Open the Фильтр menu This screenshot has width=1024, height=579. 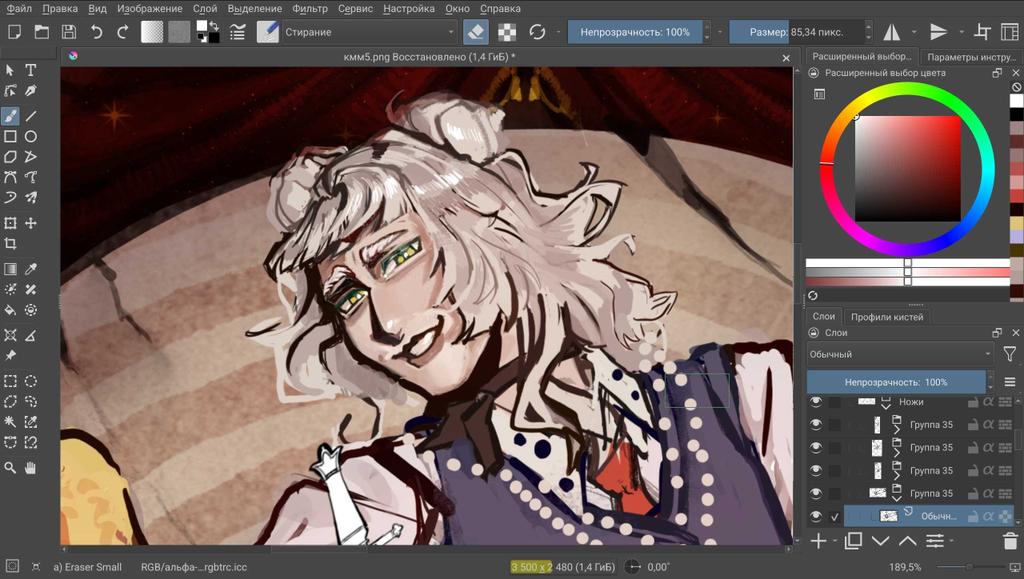click(310, 8)
